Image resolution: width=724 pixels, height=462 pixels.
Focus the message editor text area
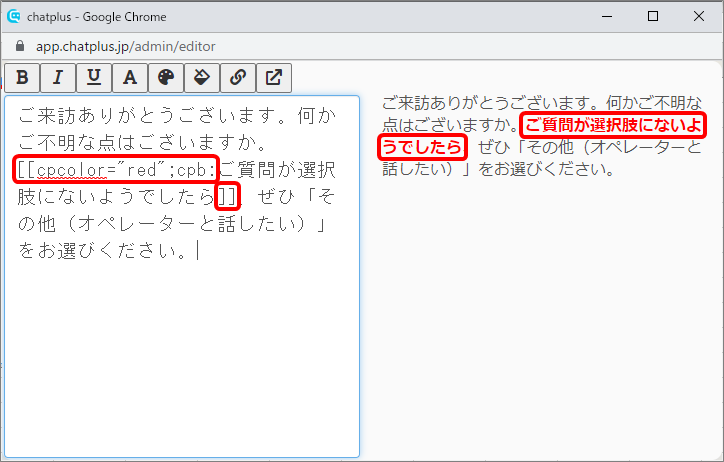[x=182, y=276]
